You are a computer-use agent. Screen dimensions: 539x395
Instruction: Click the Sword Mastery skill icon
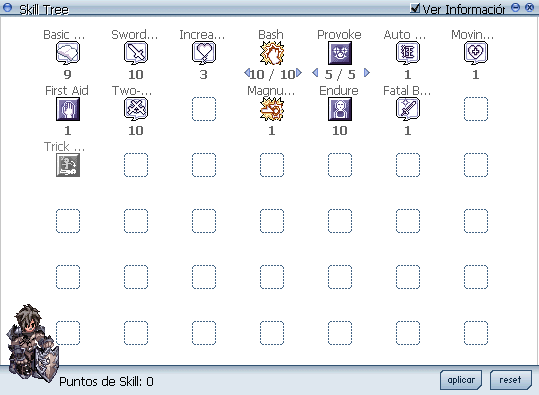click(x=136, y=53)
